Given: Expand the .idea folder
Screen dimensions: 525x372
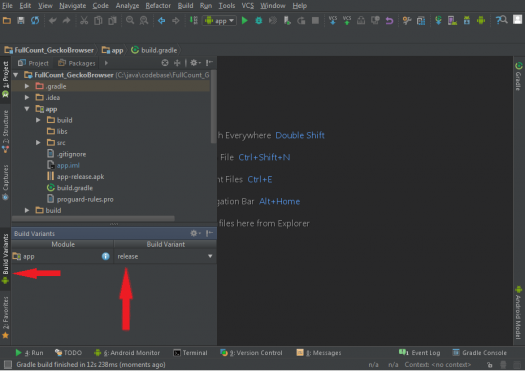Looking at the screenshot, I should coord(27,98).
